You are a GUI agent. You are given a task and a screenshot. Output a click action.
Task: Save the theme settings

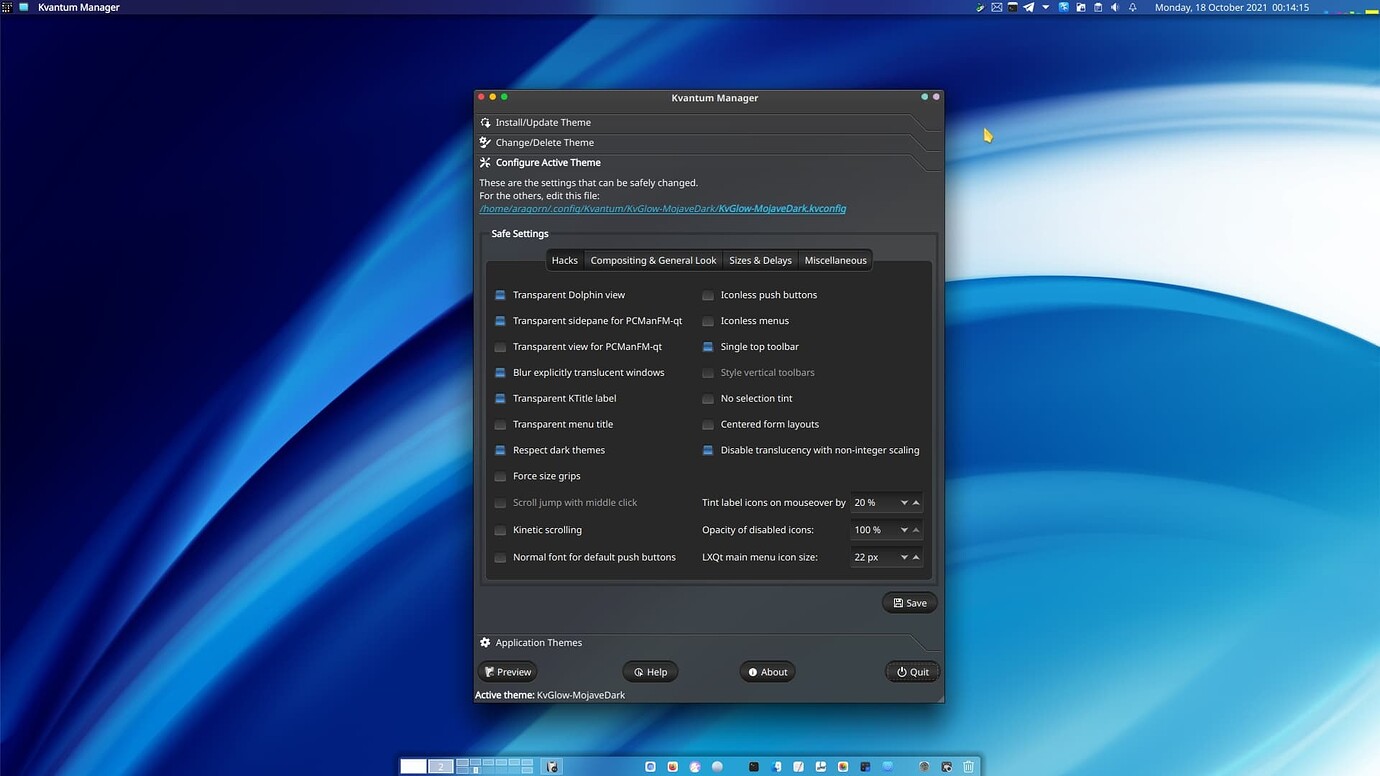point(910,603)
